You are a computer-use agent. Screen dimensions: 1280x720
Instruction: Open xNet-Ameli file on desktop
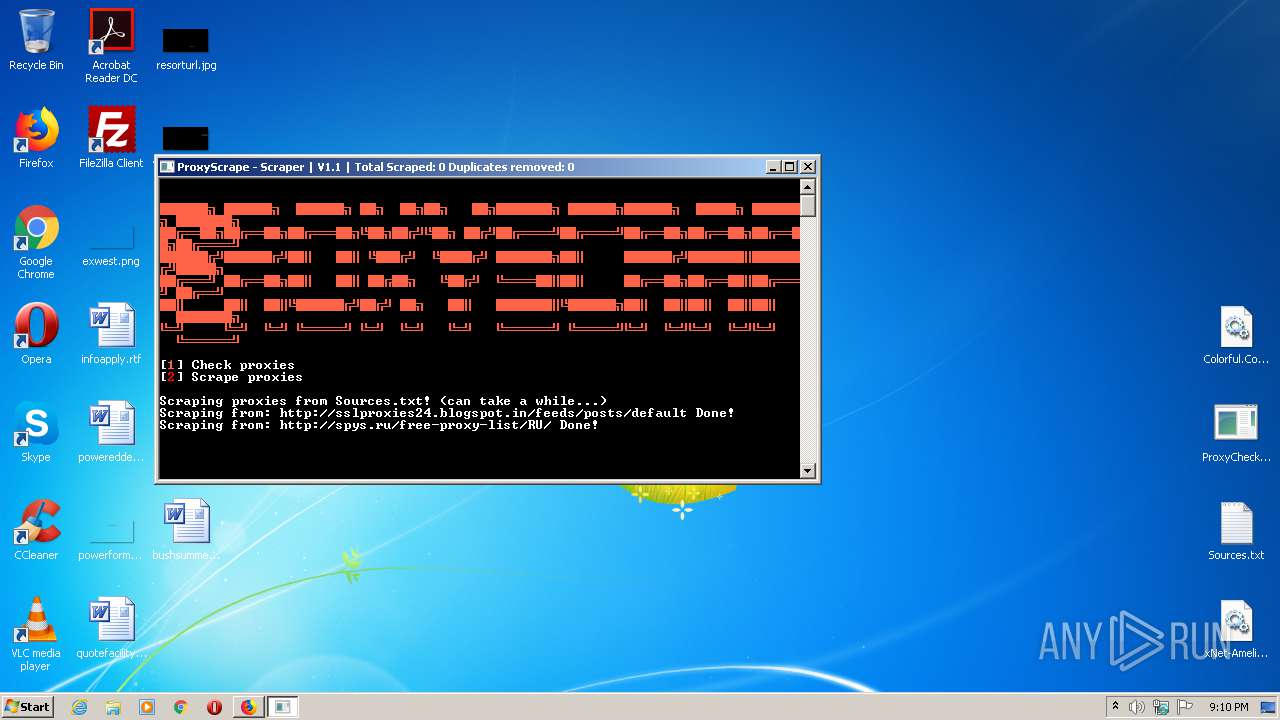tap(1236, 629)
